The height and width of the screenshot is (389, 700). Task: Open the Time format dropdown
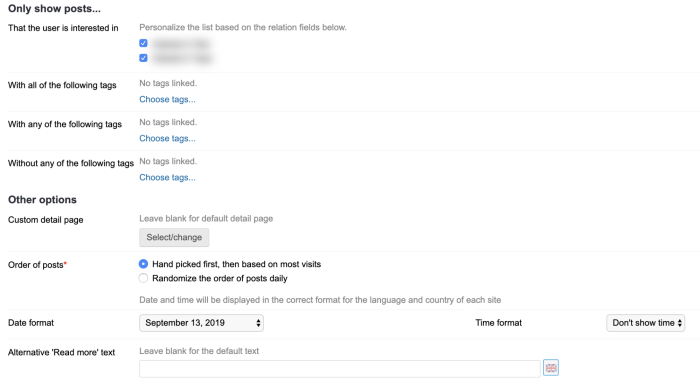pos(646,323)
